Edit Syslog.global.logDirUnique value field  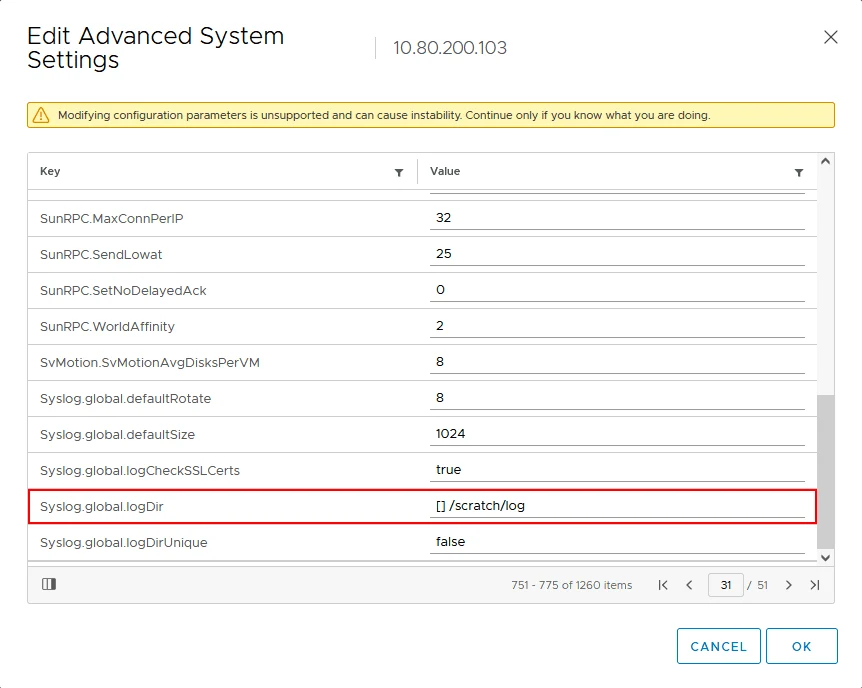tap(617, 542)
